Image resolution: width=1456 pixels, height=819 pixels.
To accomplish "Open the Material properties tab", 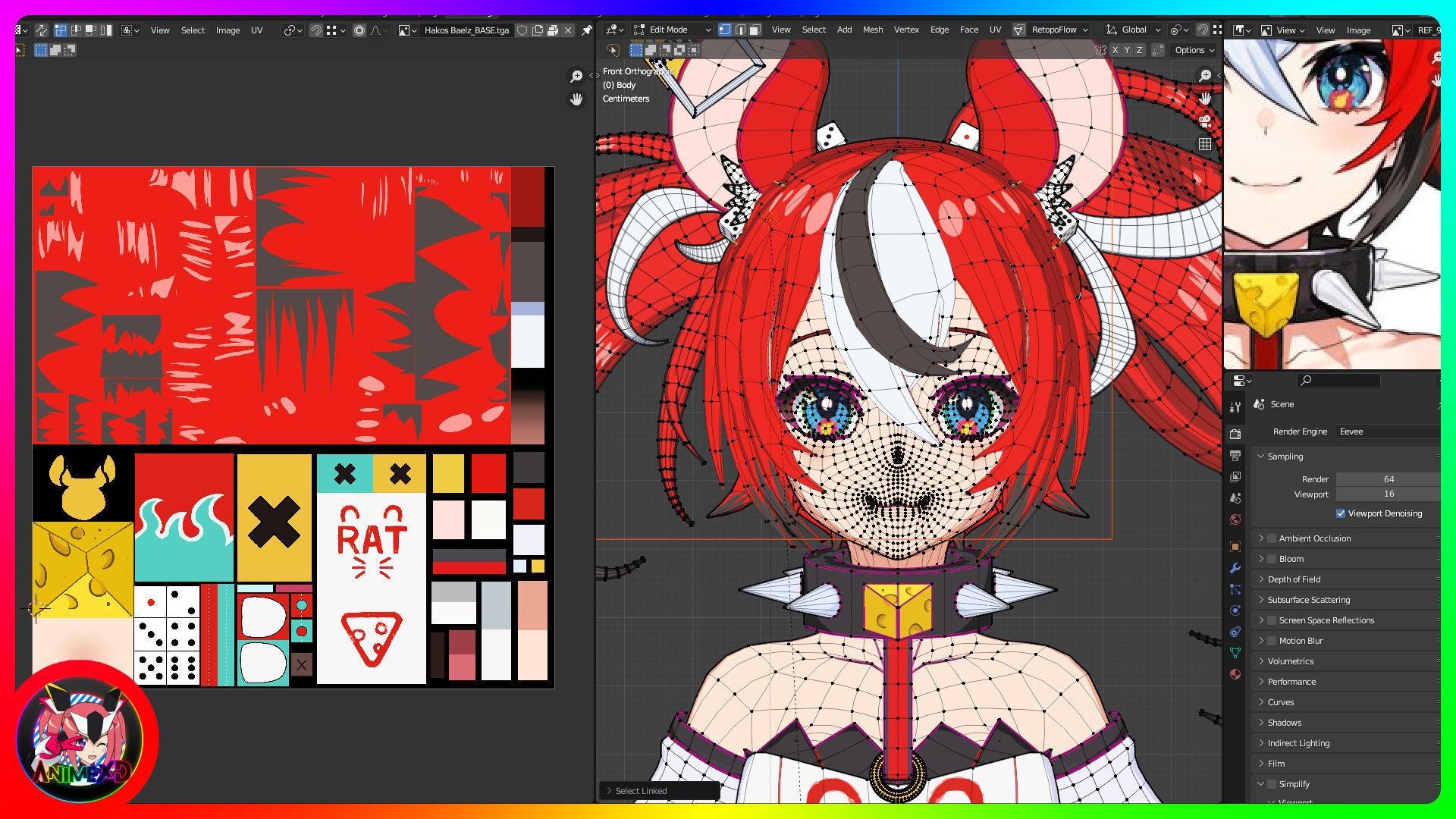I will pyautogui.click(x=1235, y=674).
